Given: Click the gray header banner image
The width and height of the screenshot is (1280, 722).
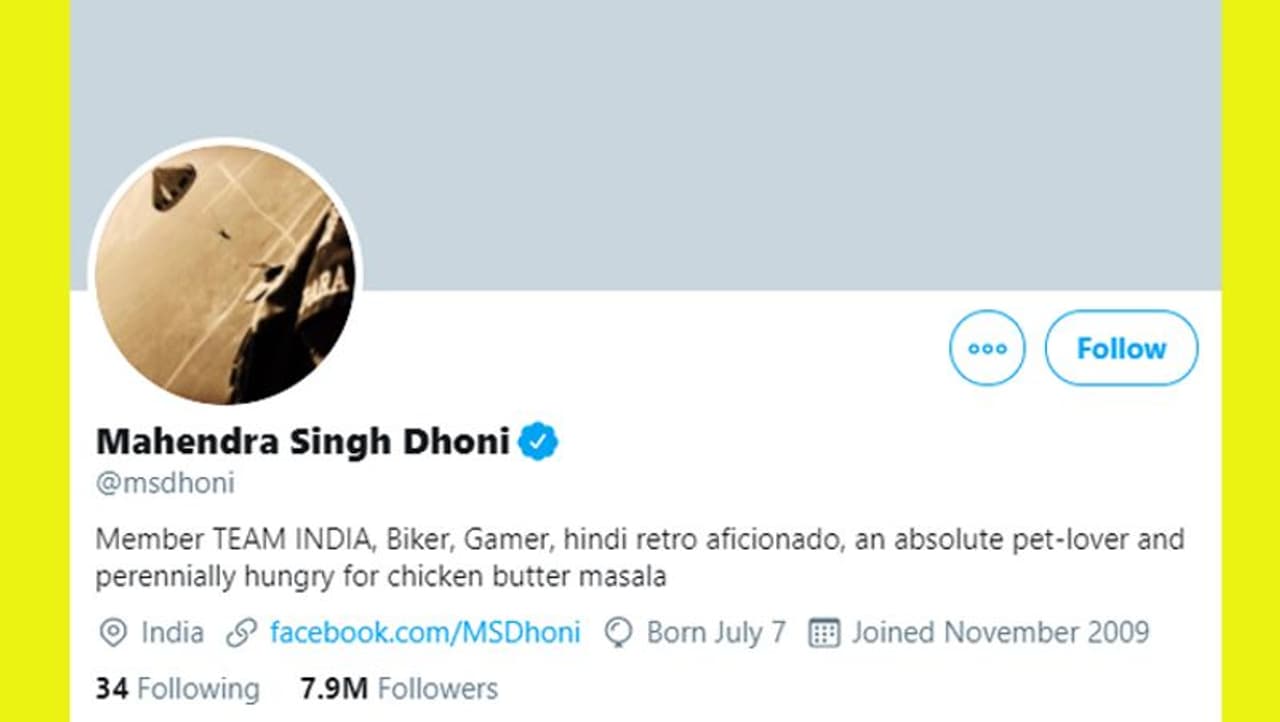Looking at the screenshot, I should pyautogui.click(x=700, y=140).
